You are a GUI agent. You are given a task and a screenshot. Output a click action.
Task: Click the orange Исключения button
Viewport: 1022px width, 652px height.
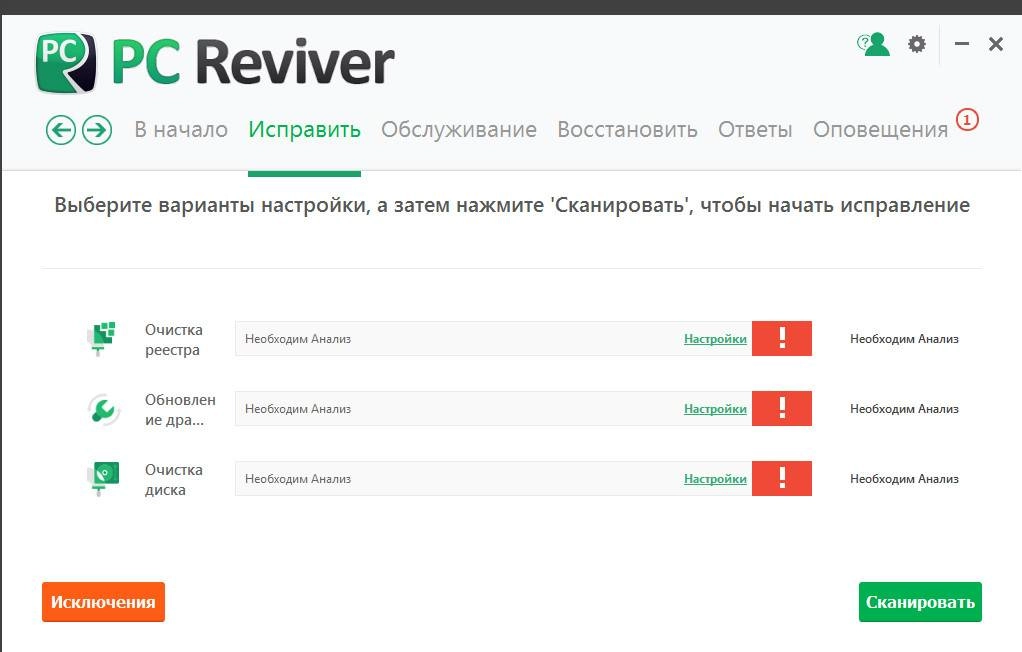click(104, 602)
